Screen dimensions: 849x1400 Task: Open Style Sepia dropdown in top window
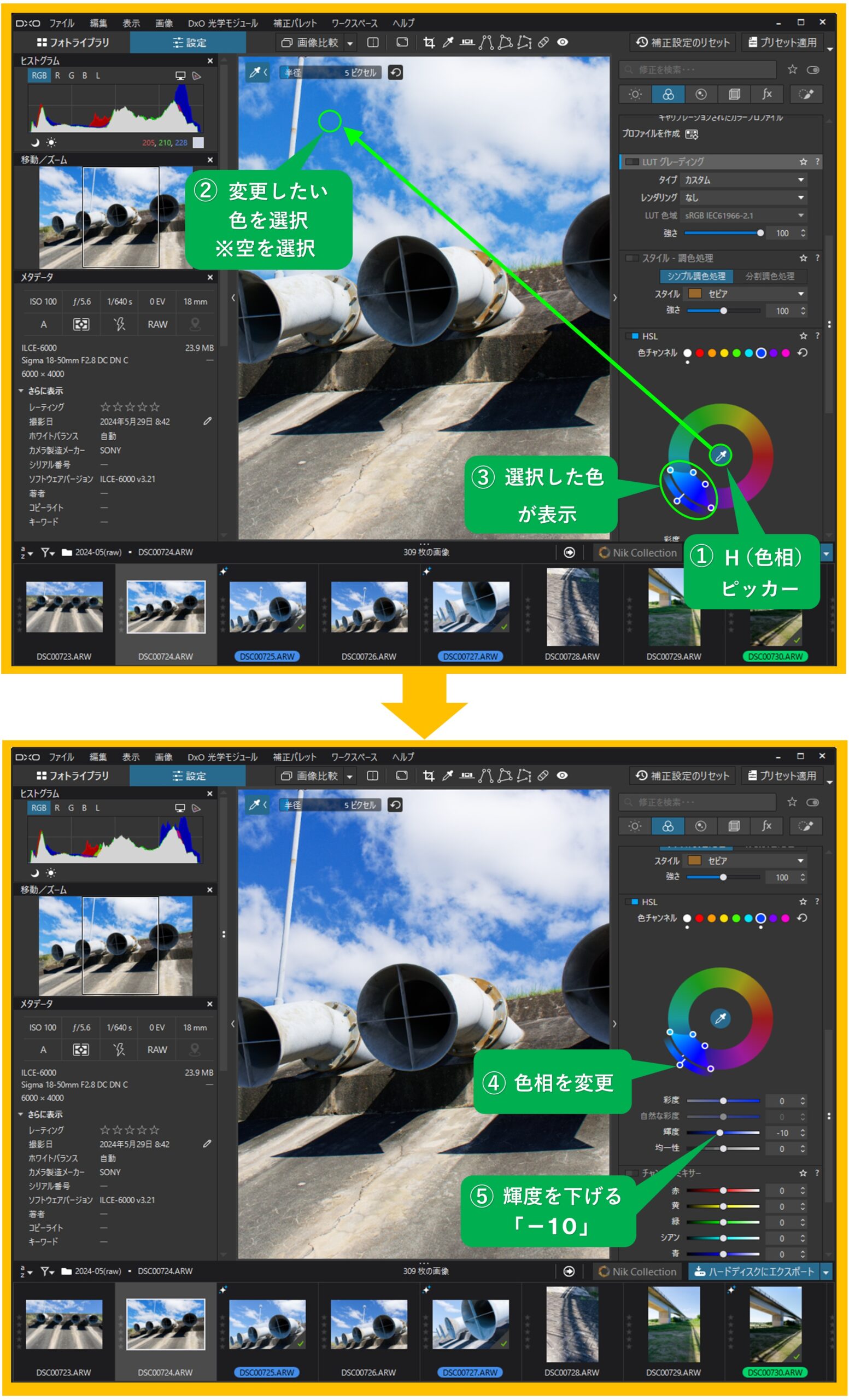[x=746, y=294]
